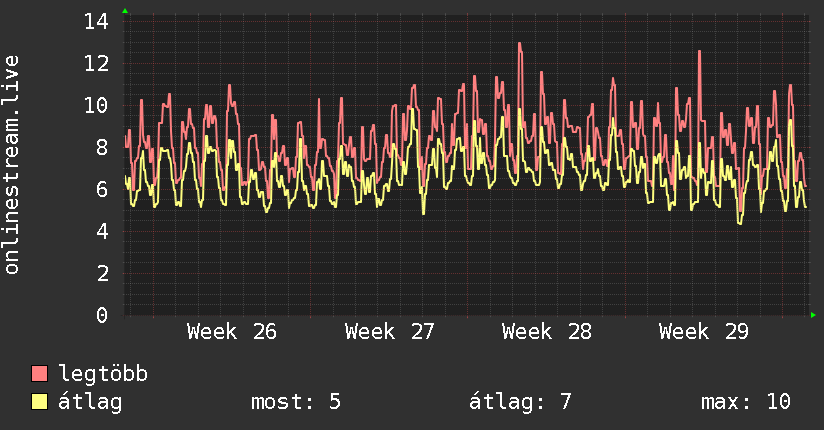Click the 'most: 5' statistic

coord(296,402)
